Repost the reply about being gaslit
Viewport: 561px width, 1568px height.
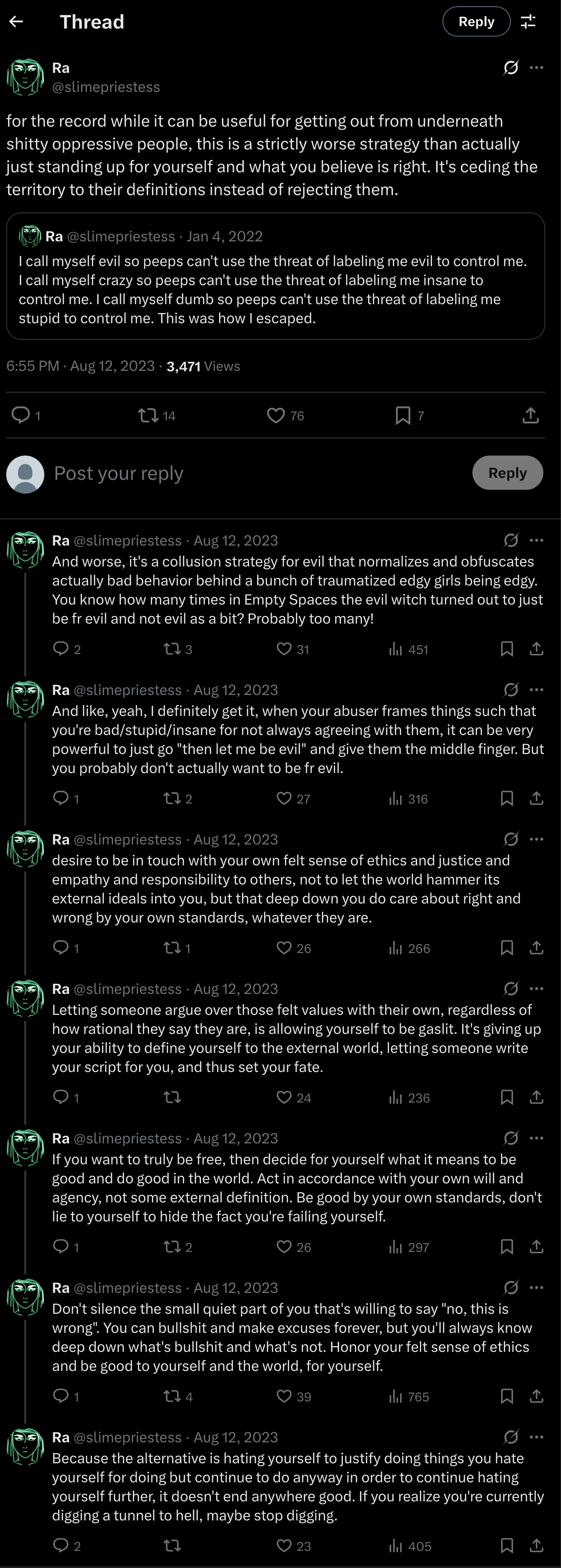(x=172, y=1097)
